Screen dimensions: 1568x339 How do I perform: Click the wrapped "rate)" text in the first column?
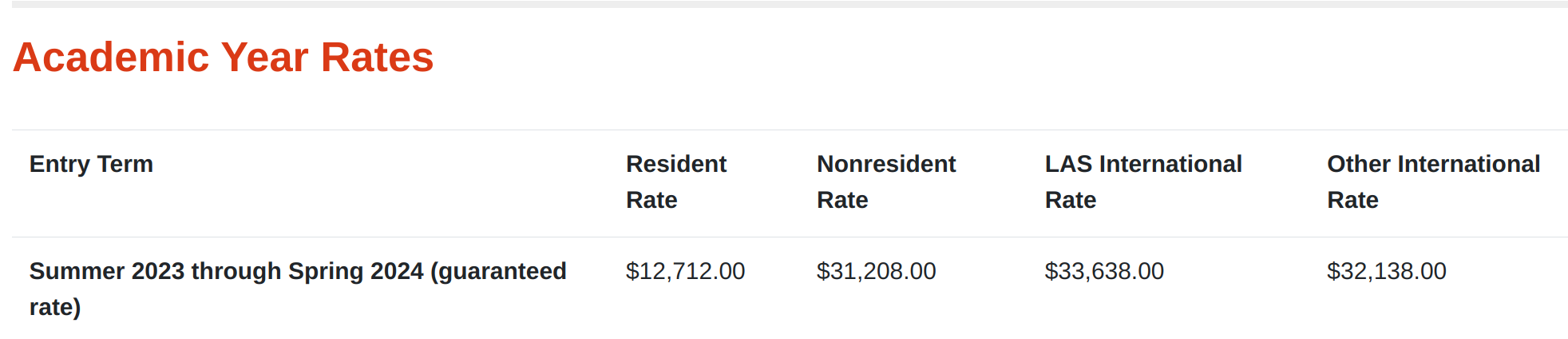click(x=55, y=307)
